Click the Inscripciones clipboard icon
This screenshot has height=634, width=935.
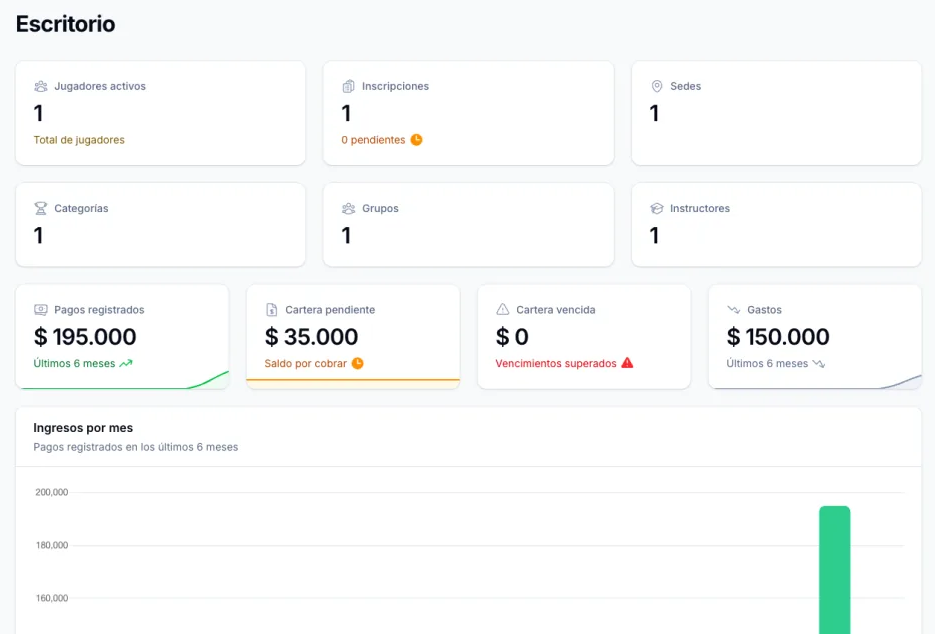(348, 86)
